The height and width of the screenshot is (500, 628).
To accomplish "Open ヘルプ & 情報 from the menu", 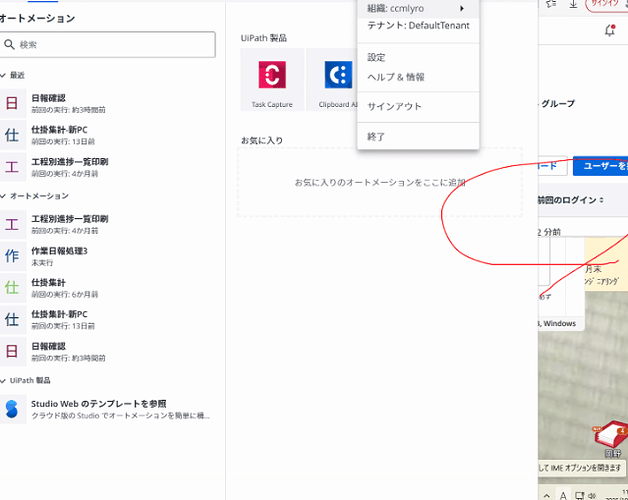I will [x=418, y=77].
